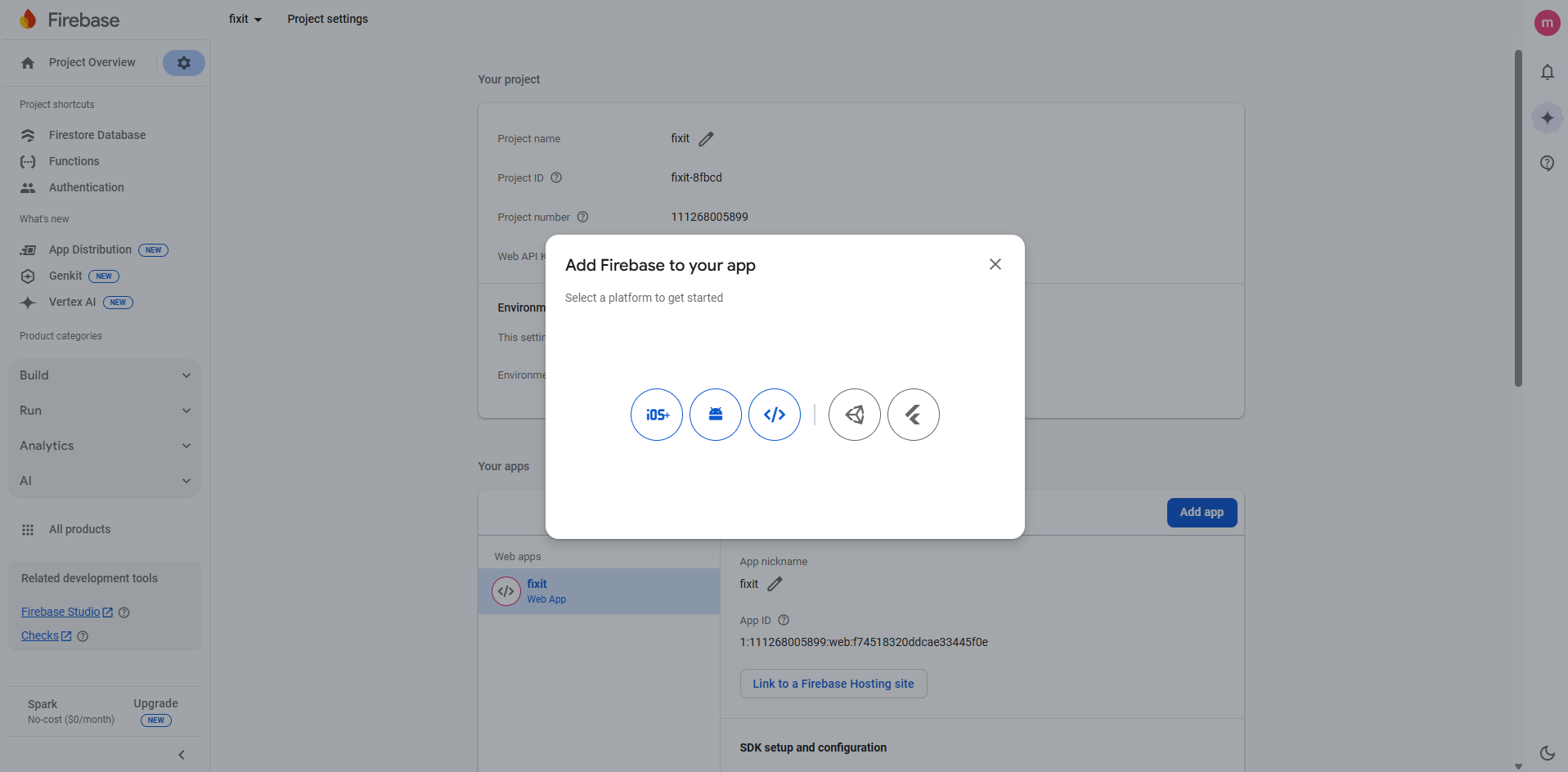Open project settings gear icon

tap(184, 63)
